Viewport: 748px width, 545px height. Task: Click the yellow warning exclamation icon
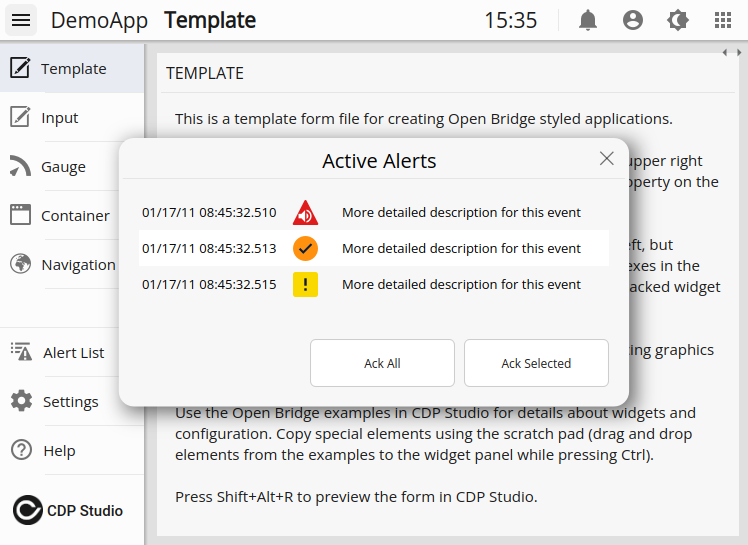(x=305, y=285)
